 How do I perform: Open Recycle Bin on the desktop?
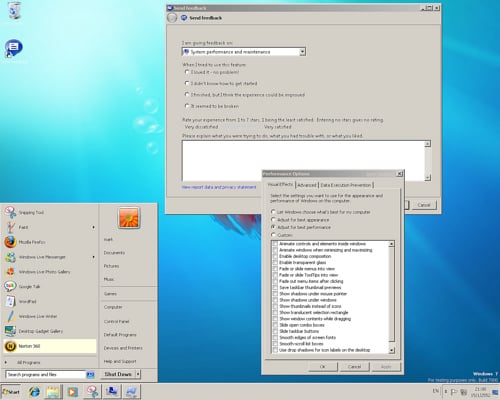[14, 11]
